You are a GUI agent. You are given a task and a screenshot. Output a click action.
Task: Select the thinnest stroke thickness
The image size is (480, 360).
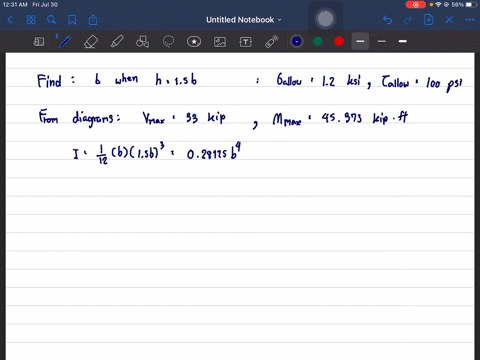[382, 41]
